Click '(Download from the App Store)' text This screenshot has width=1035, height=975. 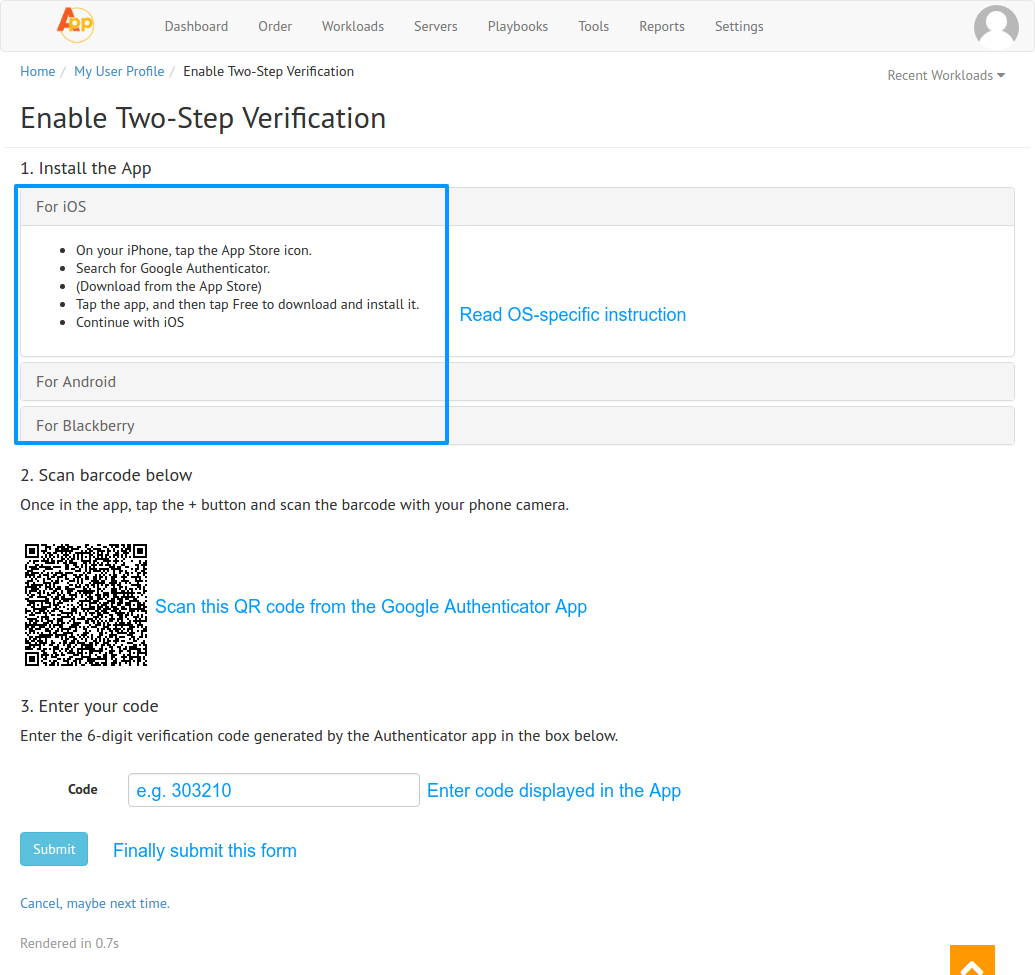[x=169, y=286]
